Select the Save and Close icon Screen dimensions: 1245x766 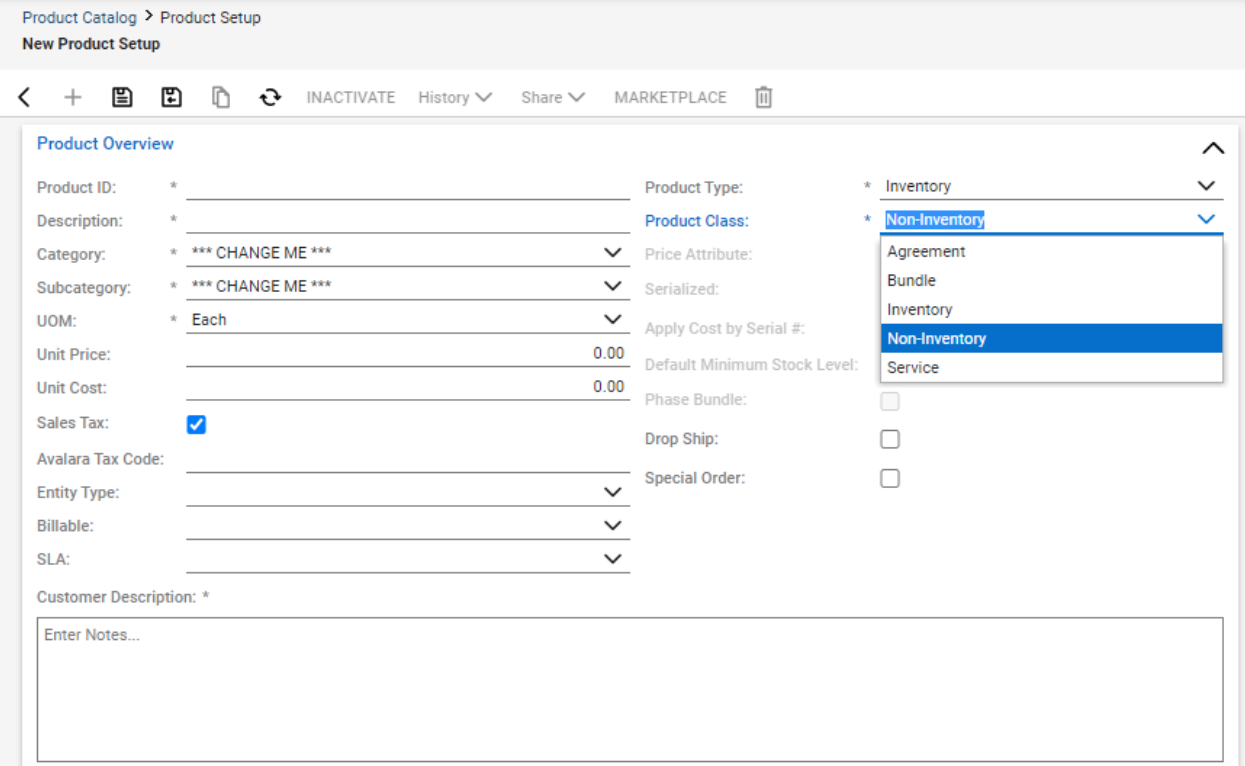[171, 97]
